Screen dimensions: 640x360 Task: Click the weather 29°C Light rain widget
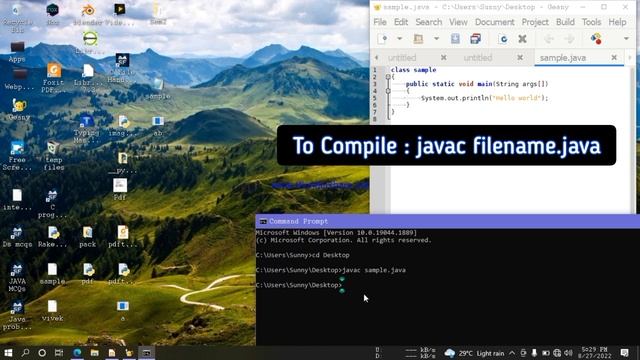click(x=474, y=353)
